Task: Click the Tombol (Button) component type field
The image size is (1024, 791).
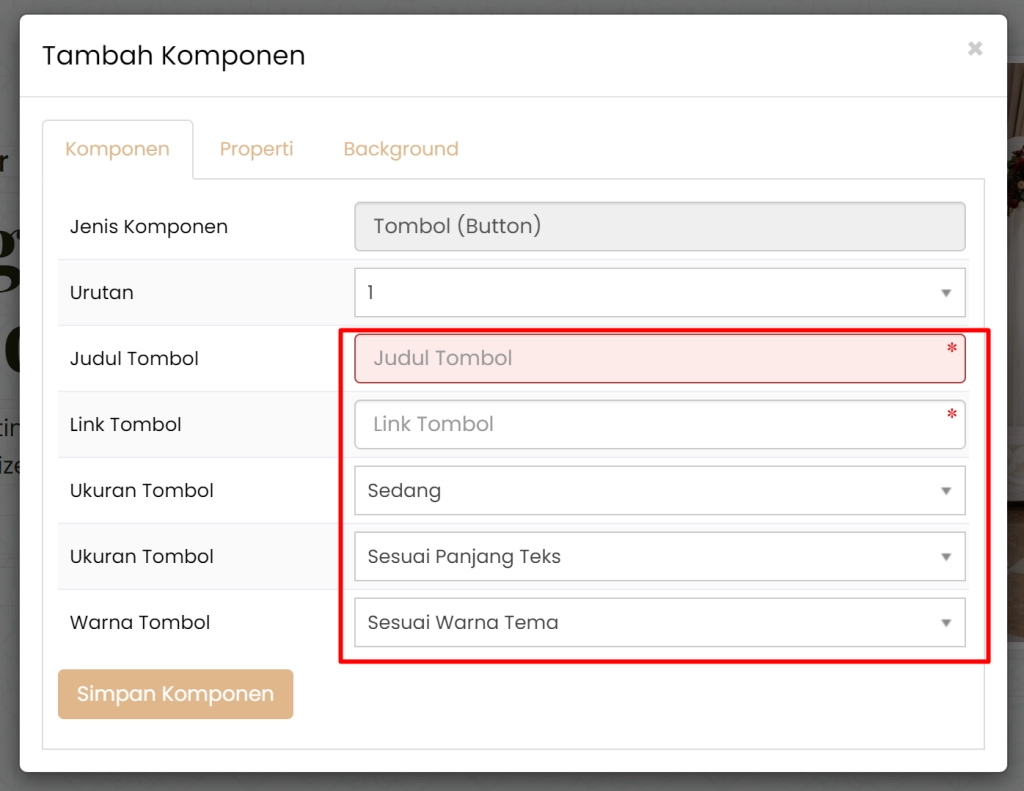Action: coord(659,227)
